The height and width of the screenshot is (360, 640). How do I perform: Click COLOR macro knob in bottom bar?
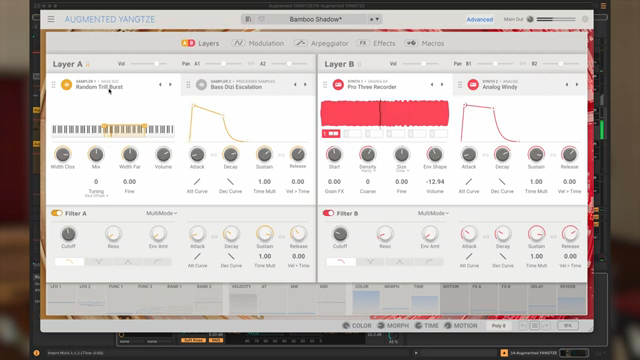346,326
